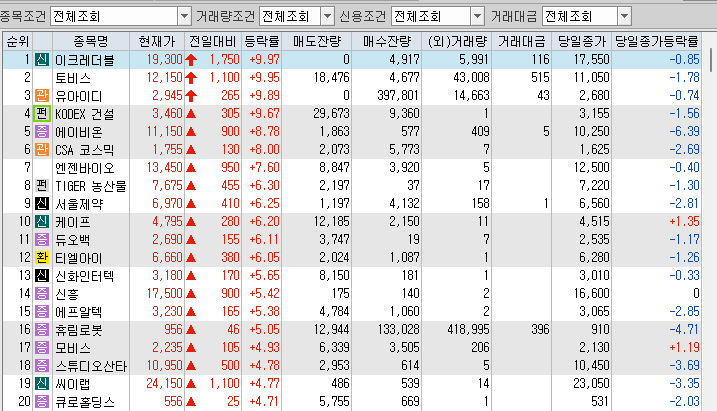Click the upper-limit arrow in 유아이디 row
The height and width of the screenshot is (411, 717).
pyautogui.click(x=191, y=96)
